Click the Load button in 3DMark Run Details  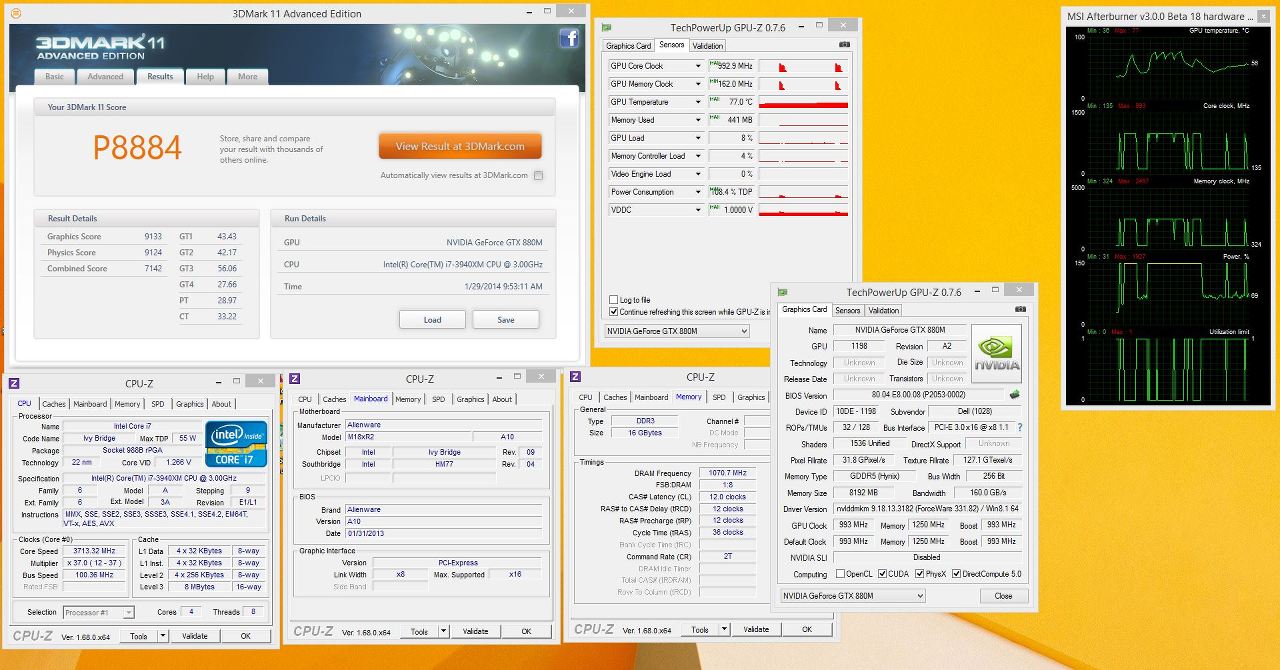tap(432, 320)
